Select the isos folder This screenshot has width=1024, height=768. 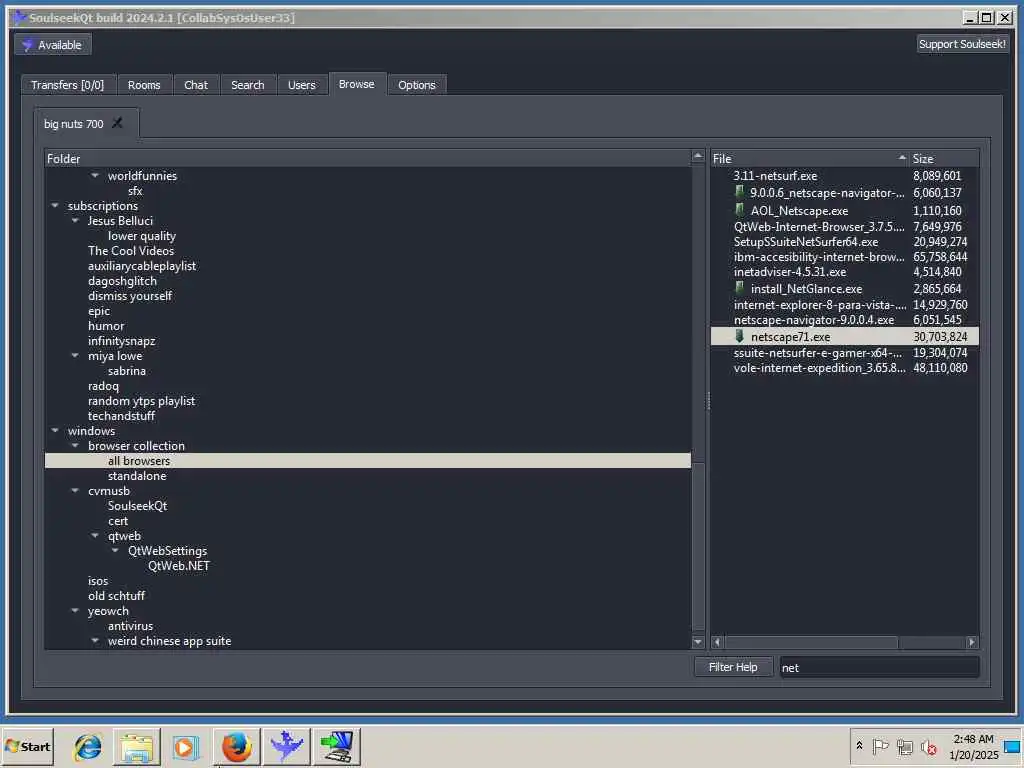(98, 581)
